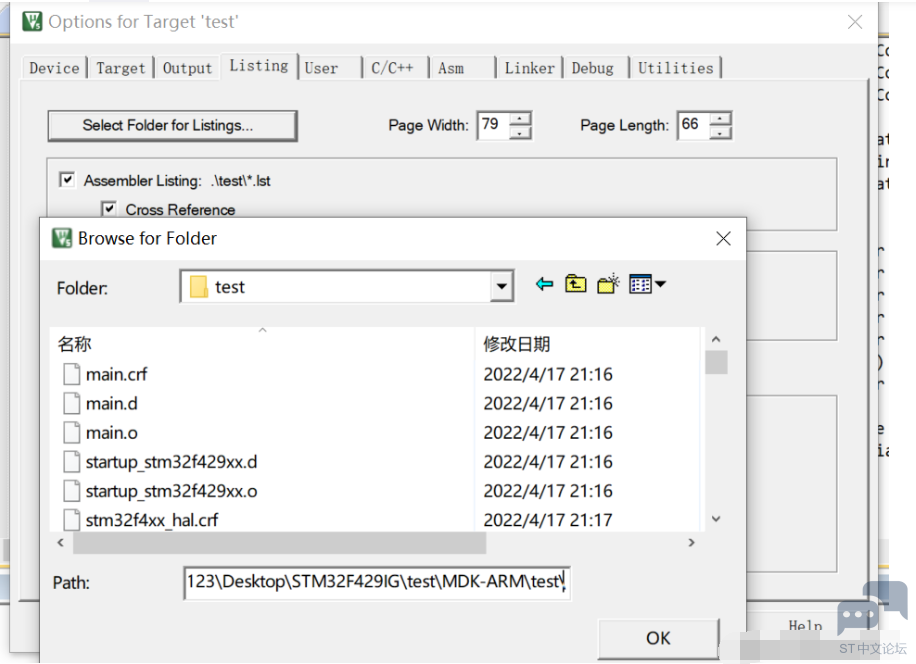The height and width of the screenshot is (664, 916).
Task: Click the horizontal scroll right arrow
Action: [x=692, y=543]
